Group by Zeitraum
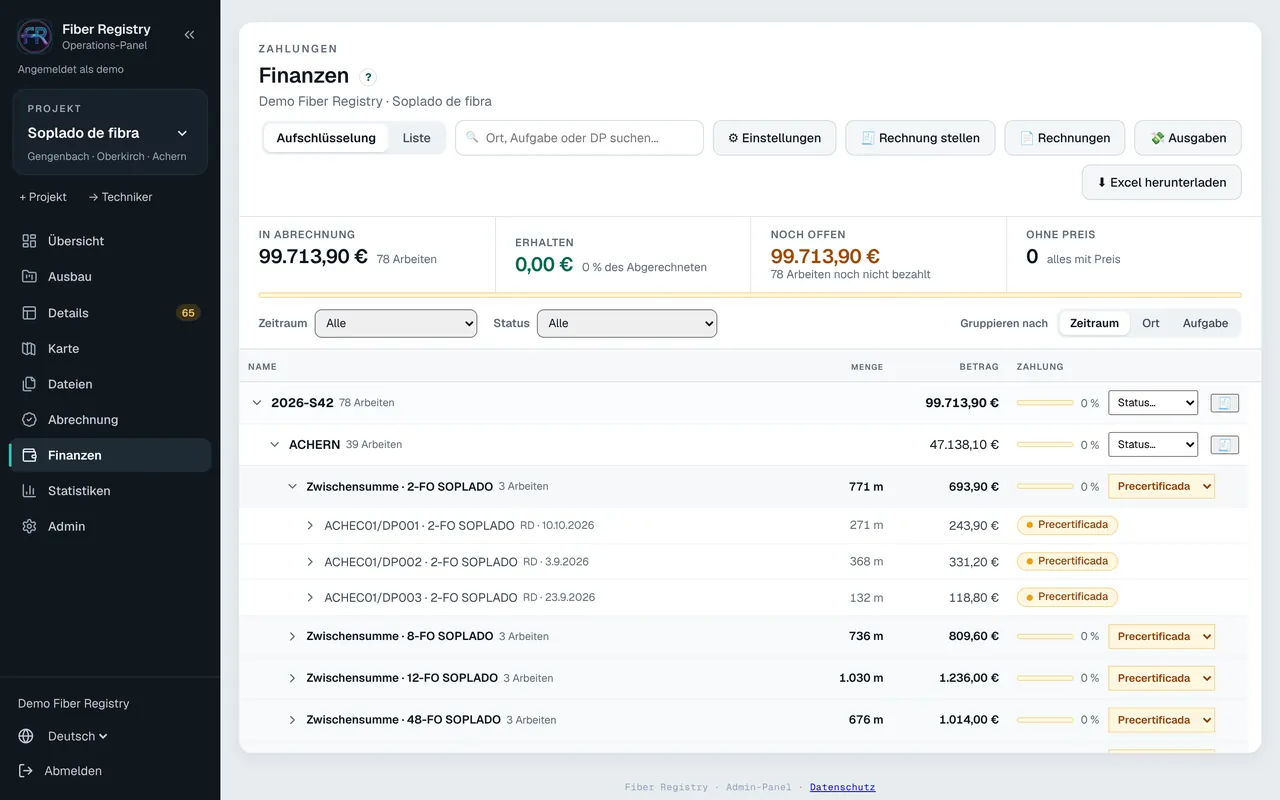Image resolution: width=1280 pixels, height=800 pixels. [1094, 323]
